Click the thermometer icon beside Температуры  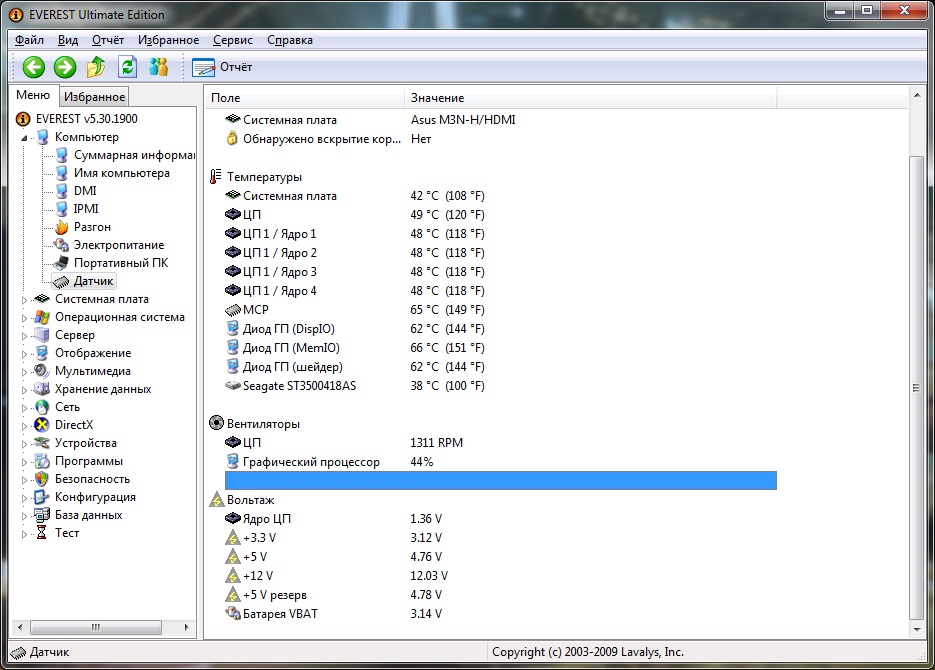(x=216, y=176)
